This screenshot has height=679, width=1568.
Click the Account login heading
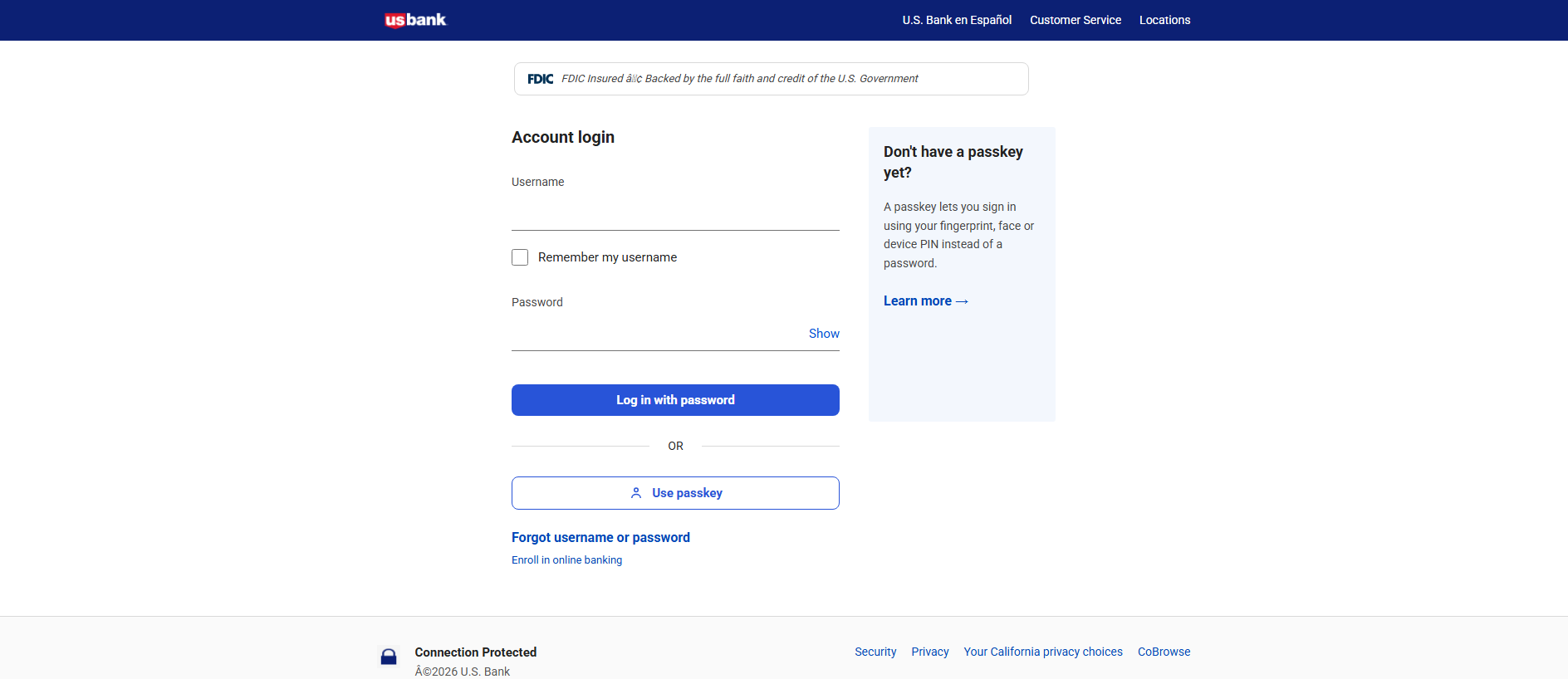click(x=563, y=137)
